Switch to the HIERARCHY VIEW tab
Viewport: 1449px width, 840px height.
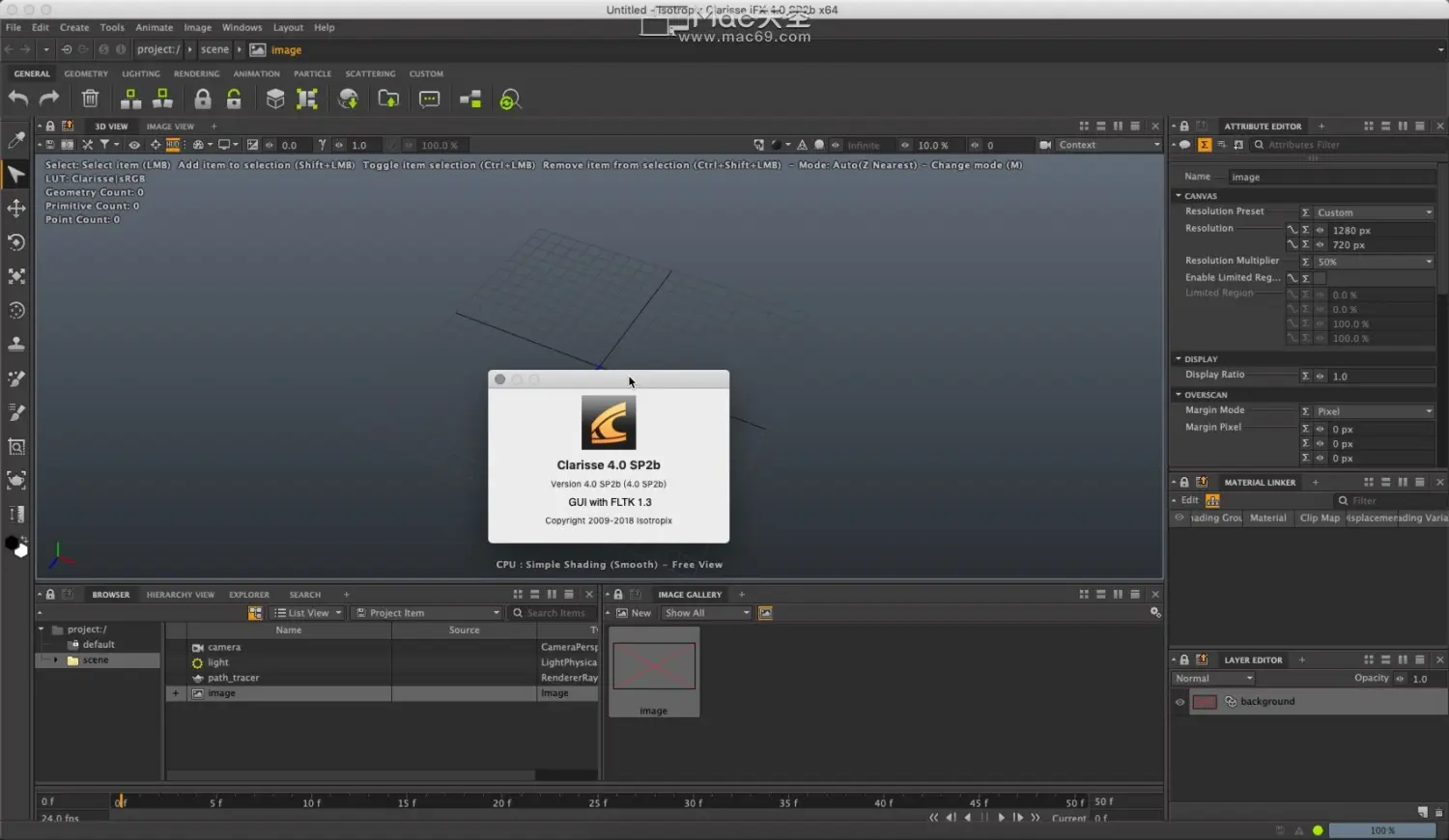[180, 595]
